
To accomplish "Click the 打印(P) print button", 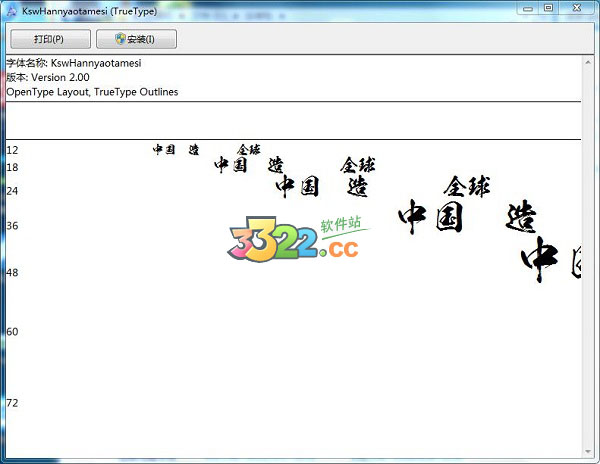I will [x=51, y=39].
